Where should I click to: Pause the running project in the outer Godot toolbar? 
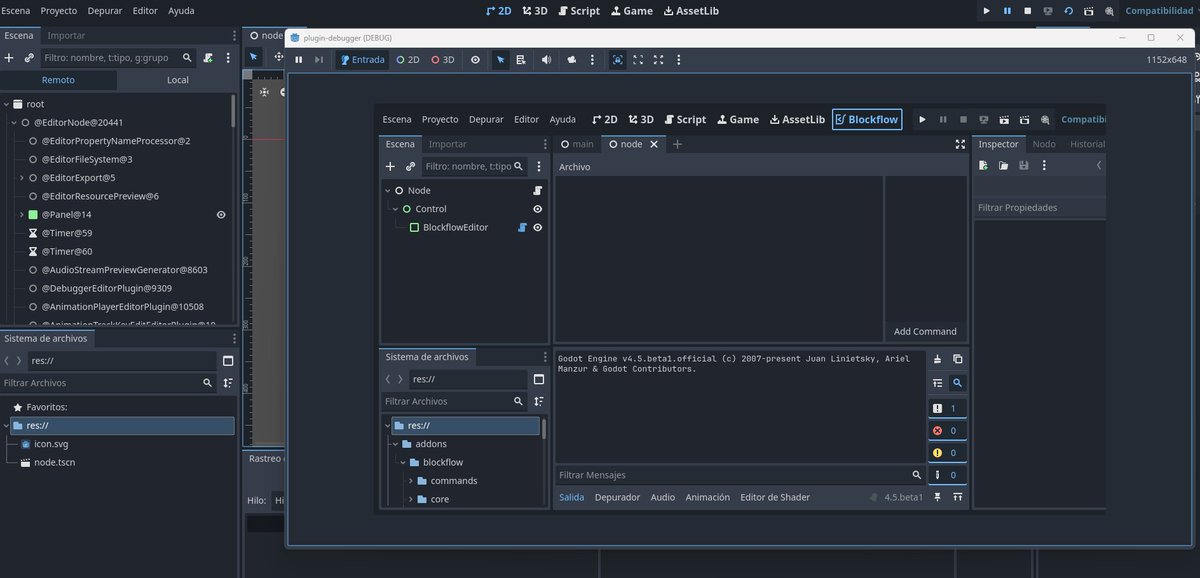1007,11
